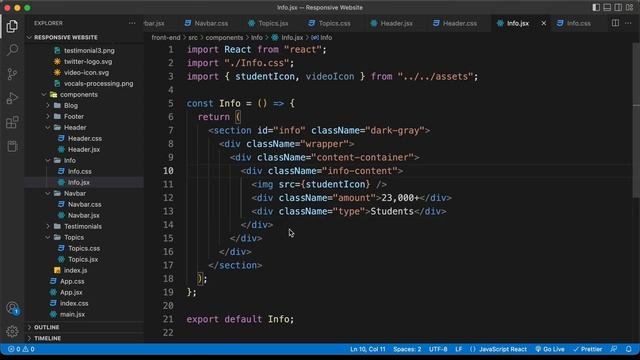
Task: Click the feedback icon in status bar
Action: 614,349
